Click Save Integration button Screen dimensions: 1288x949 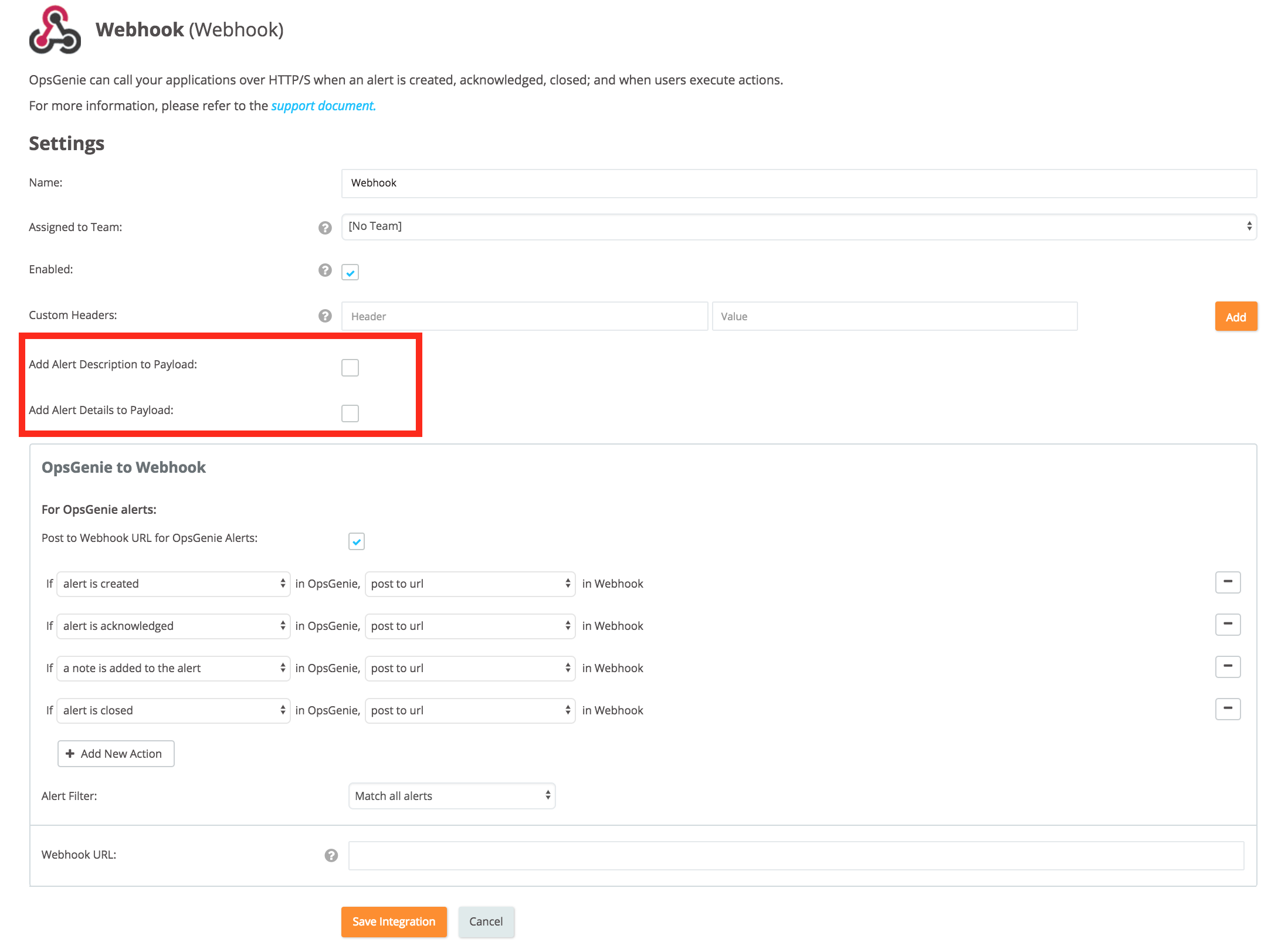[x=394, y=921]
